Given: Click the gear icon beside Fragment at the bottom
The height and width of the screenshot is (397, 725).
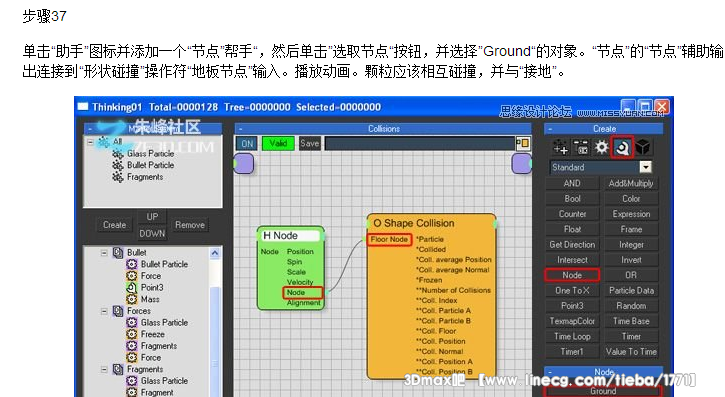Looking at the screenshot, I should click(132, 392).
